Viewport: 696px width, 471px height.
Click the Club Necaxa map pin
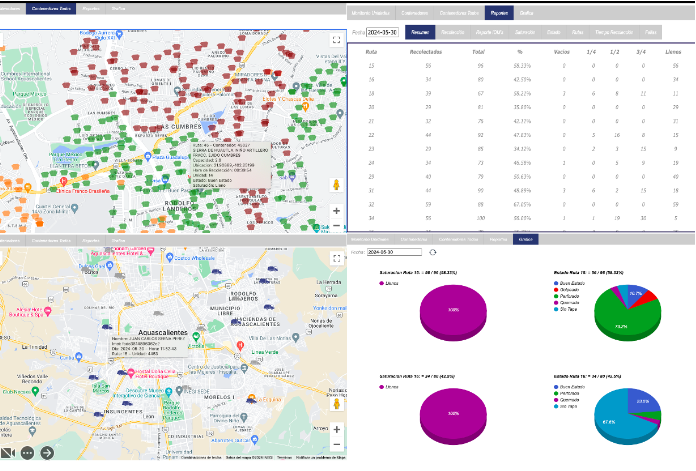[x=35, y=391]
